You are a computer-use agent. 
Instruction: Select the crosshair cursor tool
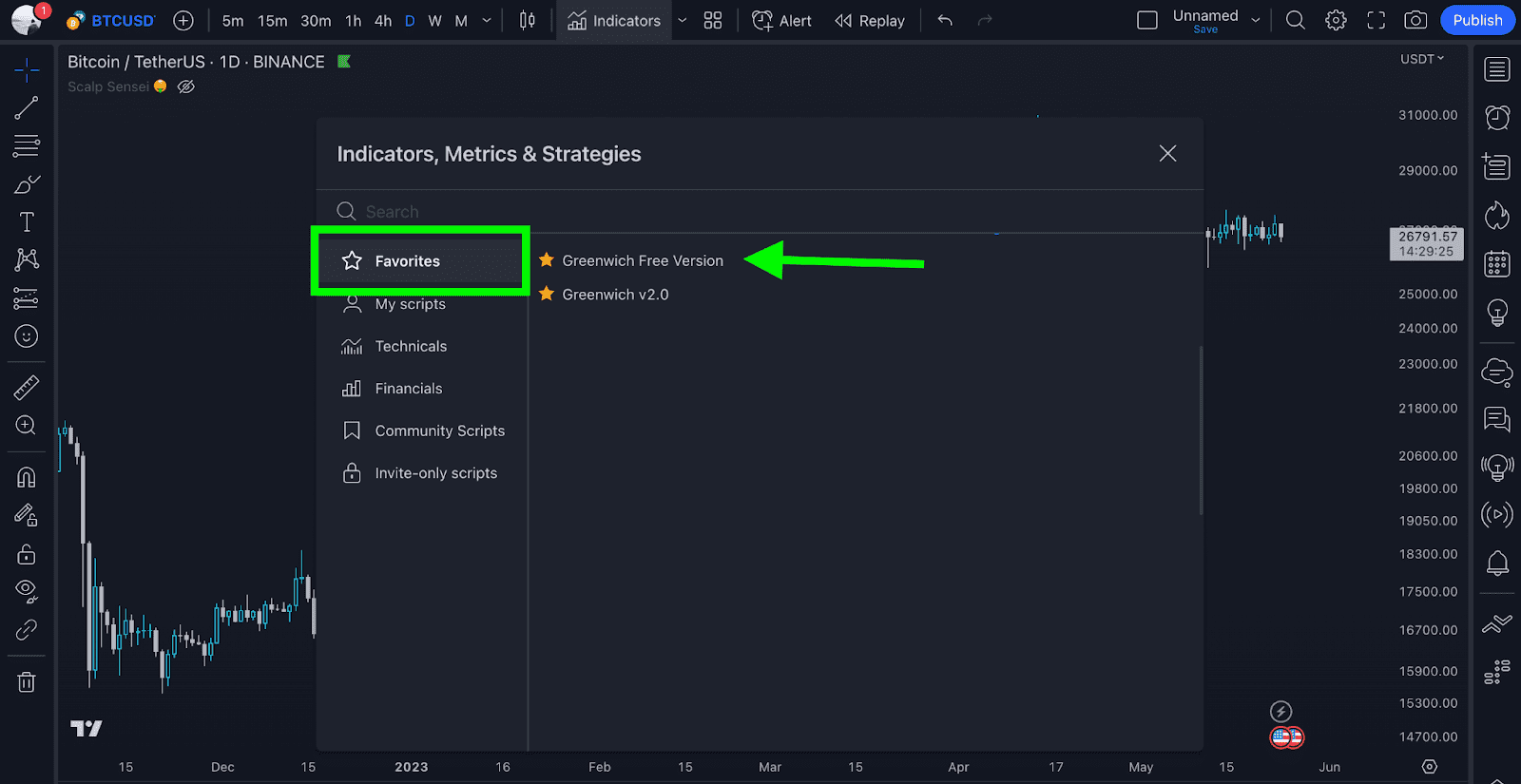[x=27, y=69]
